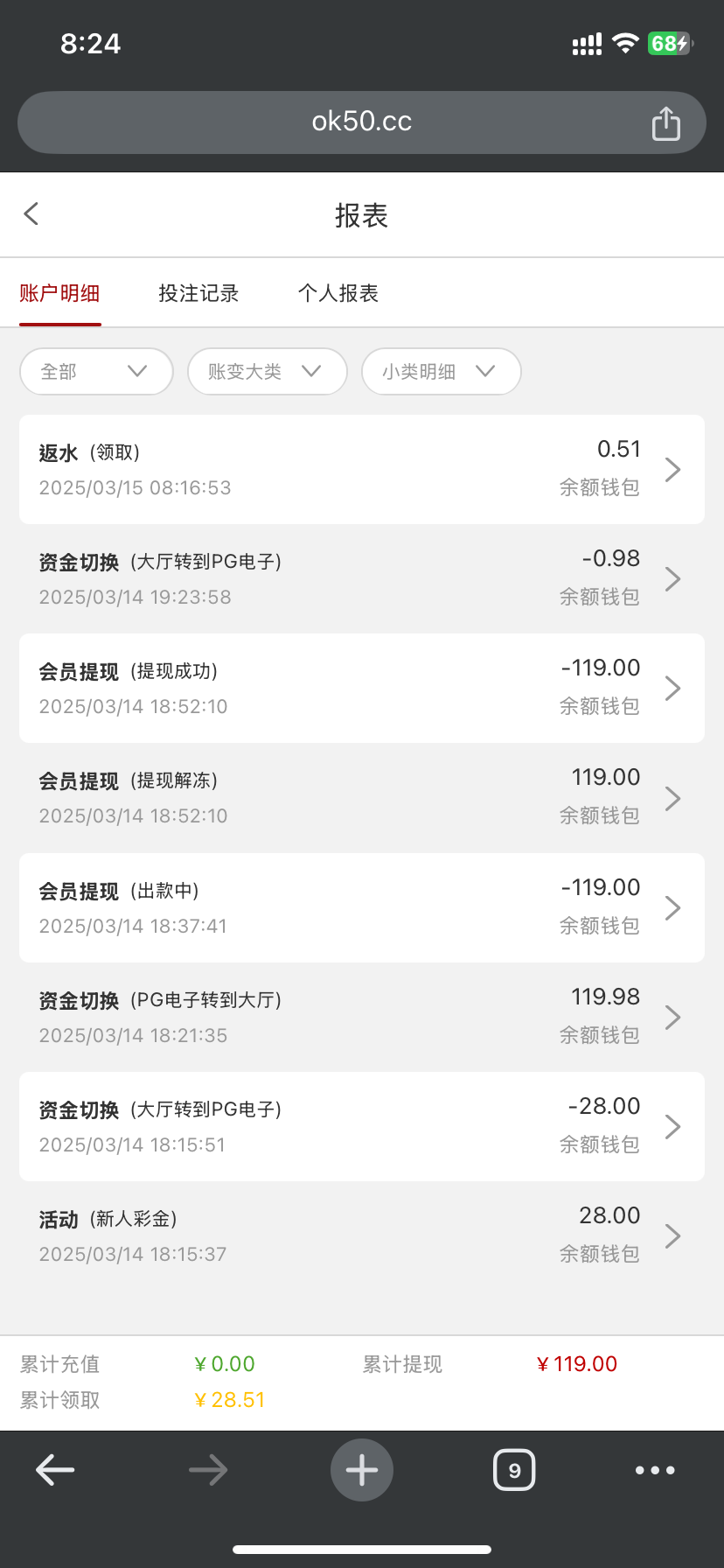
Task: Select the 账户明细 tab
Action: pyautogui.click(x=59, y=293)
